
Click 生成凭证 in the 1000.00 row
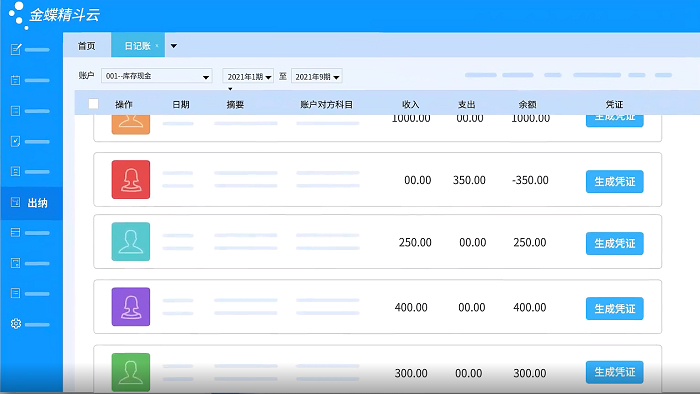614,121
